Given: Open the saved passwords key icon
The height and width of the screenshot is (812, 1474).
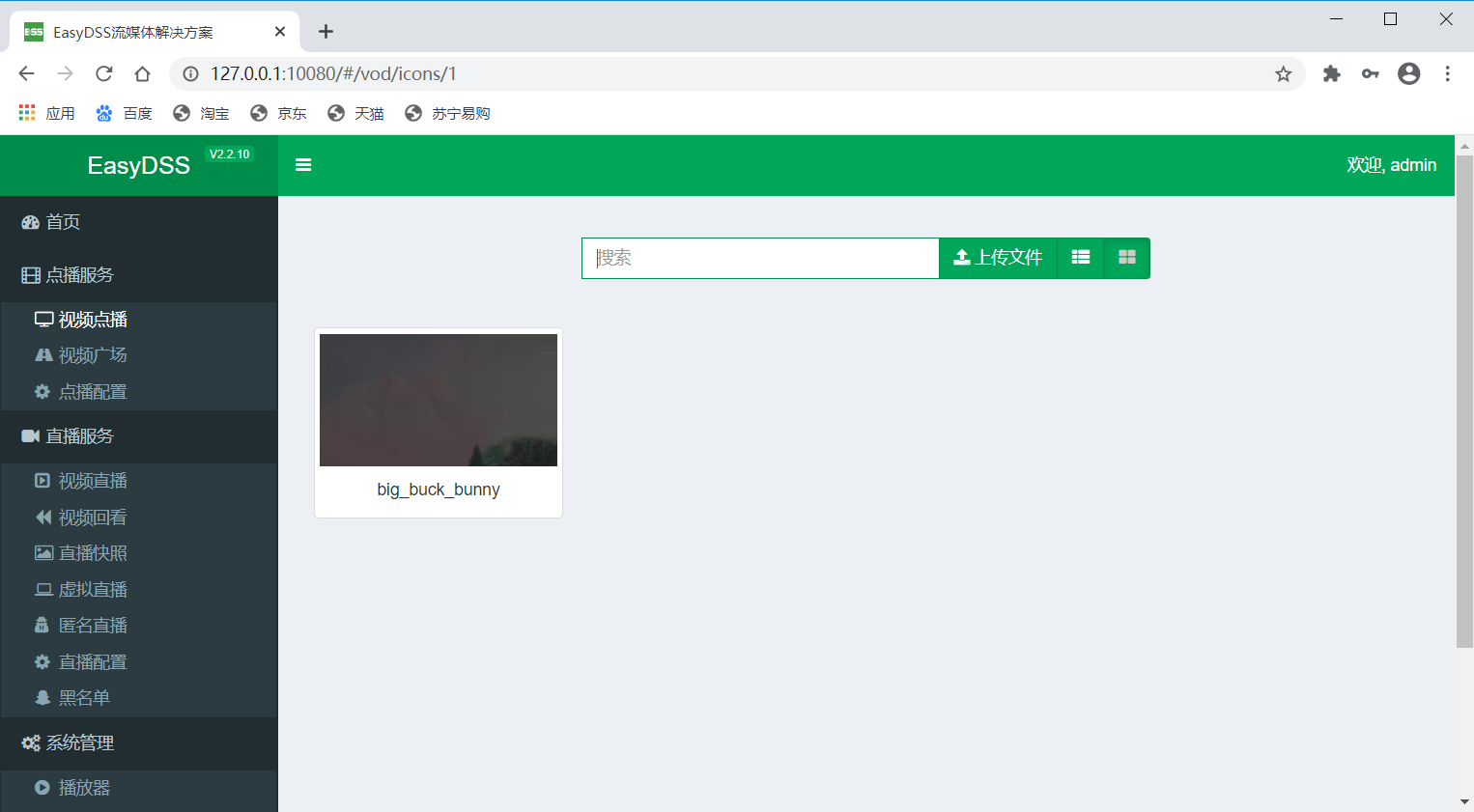Looking at the screenshot, I should [1371, 73].
